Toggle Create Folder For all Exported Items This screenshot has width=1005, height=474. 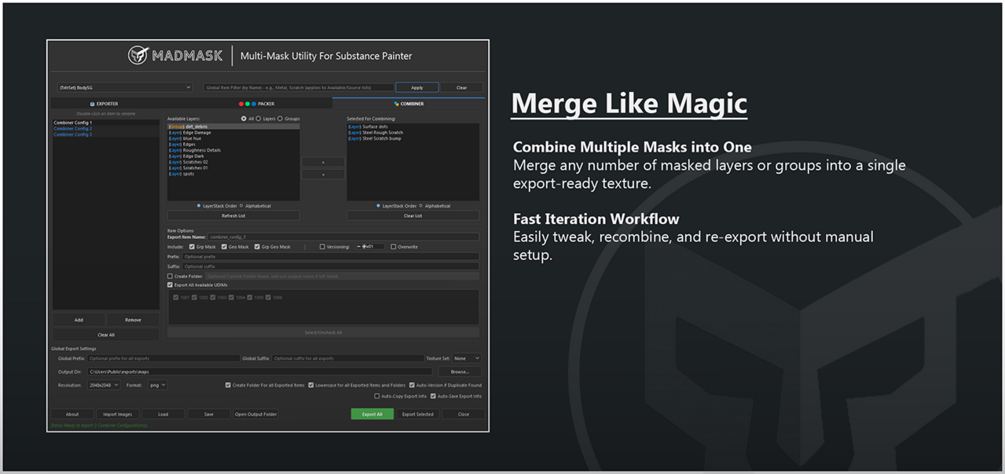pyautogui.click(x=228, y=385)
